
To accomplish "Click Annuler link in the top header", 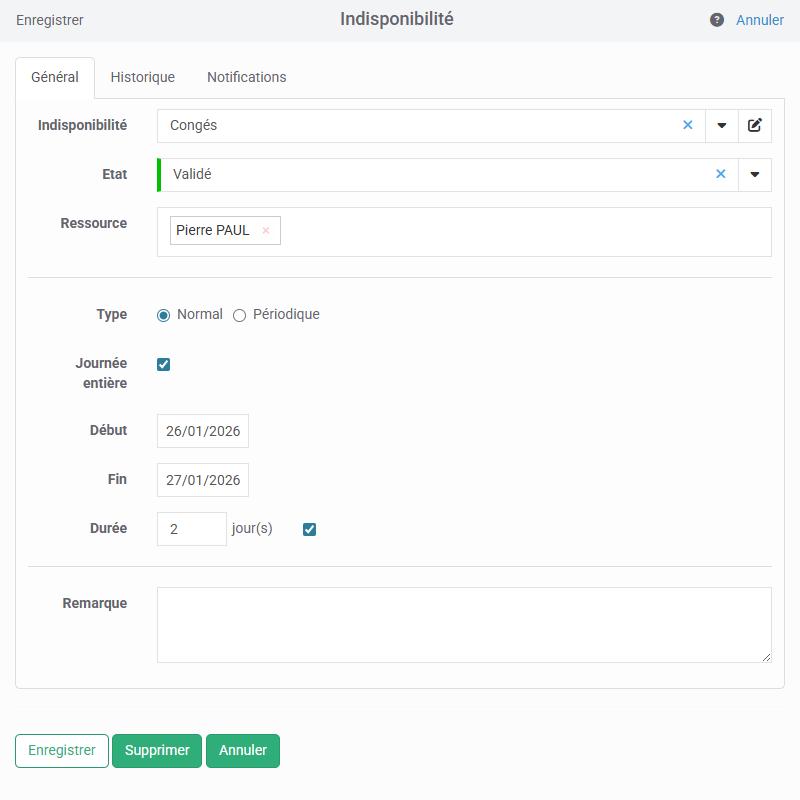I will coord(759,20).
